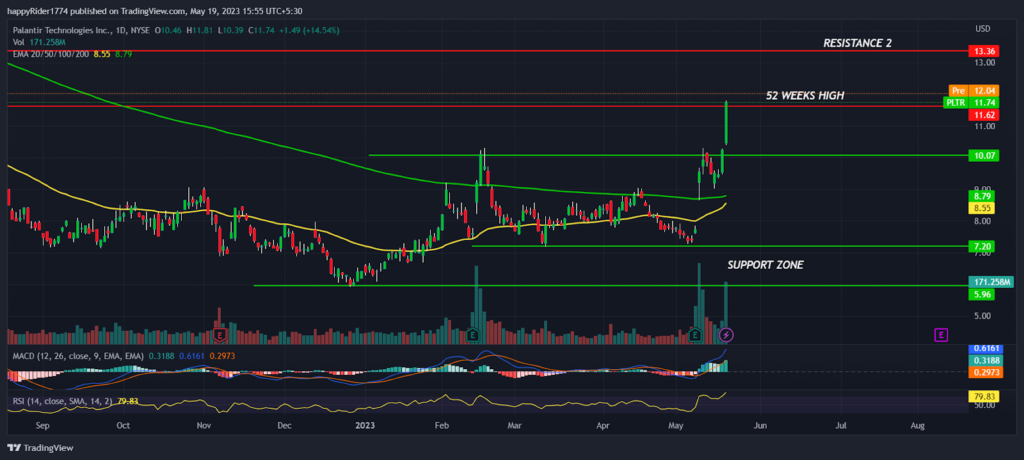
Task: Click the RESISTANCE 2 text annotation
Action: point(857,42)
